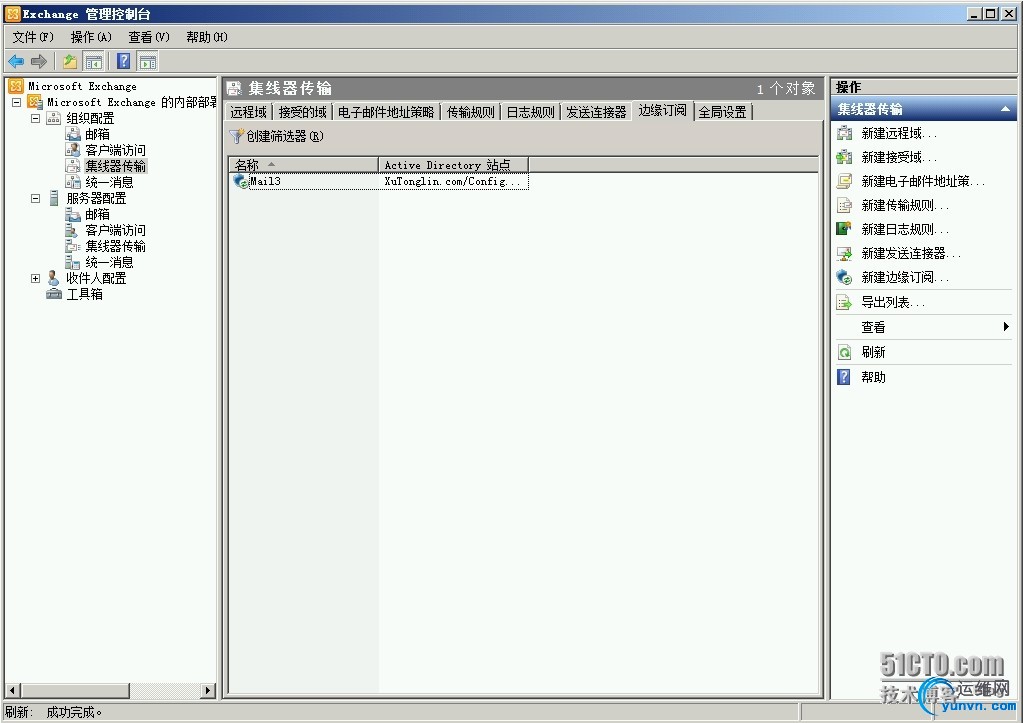Select 邮箱 under 服务器配置
This screenshot has height=723, width=1023.
(97, 214)
